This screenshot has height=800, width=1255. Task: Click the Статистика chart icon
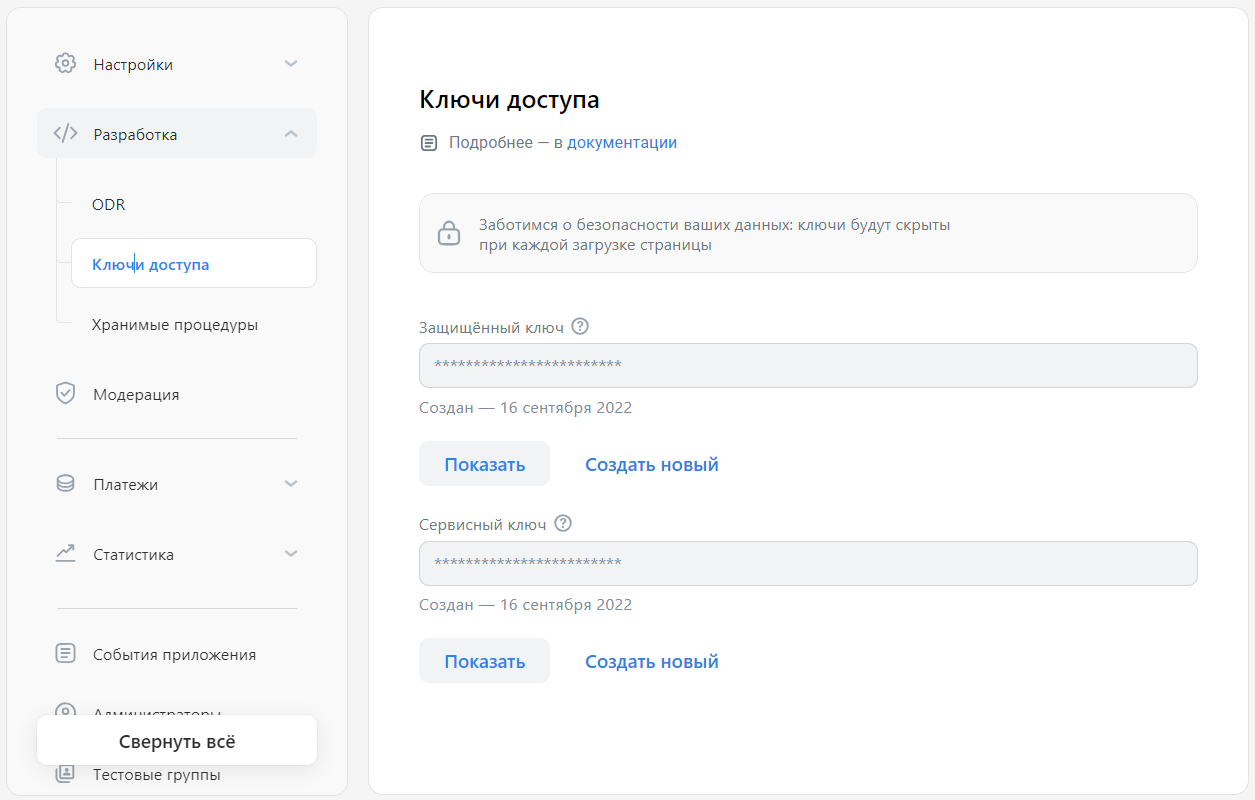pos(65,553)
